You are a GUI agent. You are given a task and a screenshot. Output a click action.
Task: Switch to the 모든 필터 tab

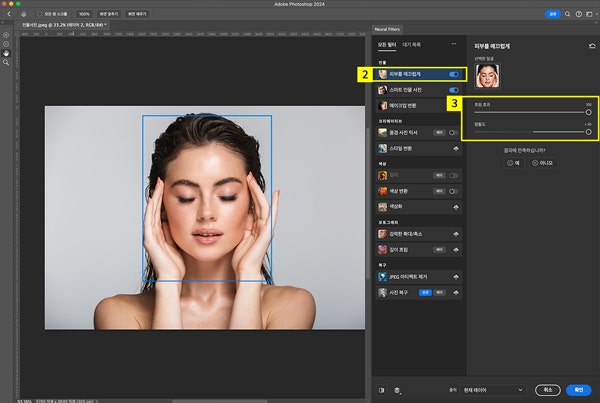[387, 45]
